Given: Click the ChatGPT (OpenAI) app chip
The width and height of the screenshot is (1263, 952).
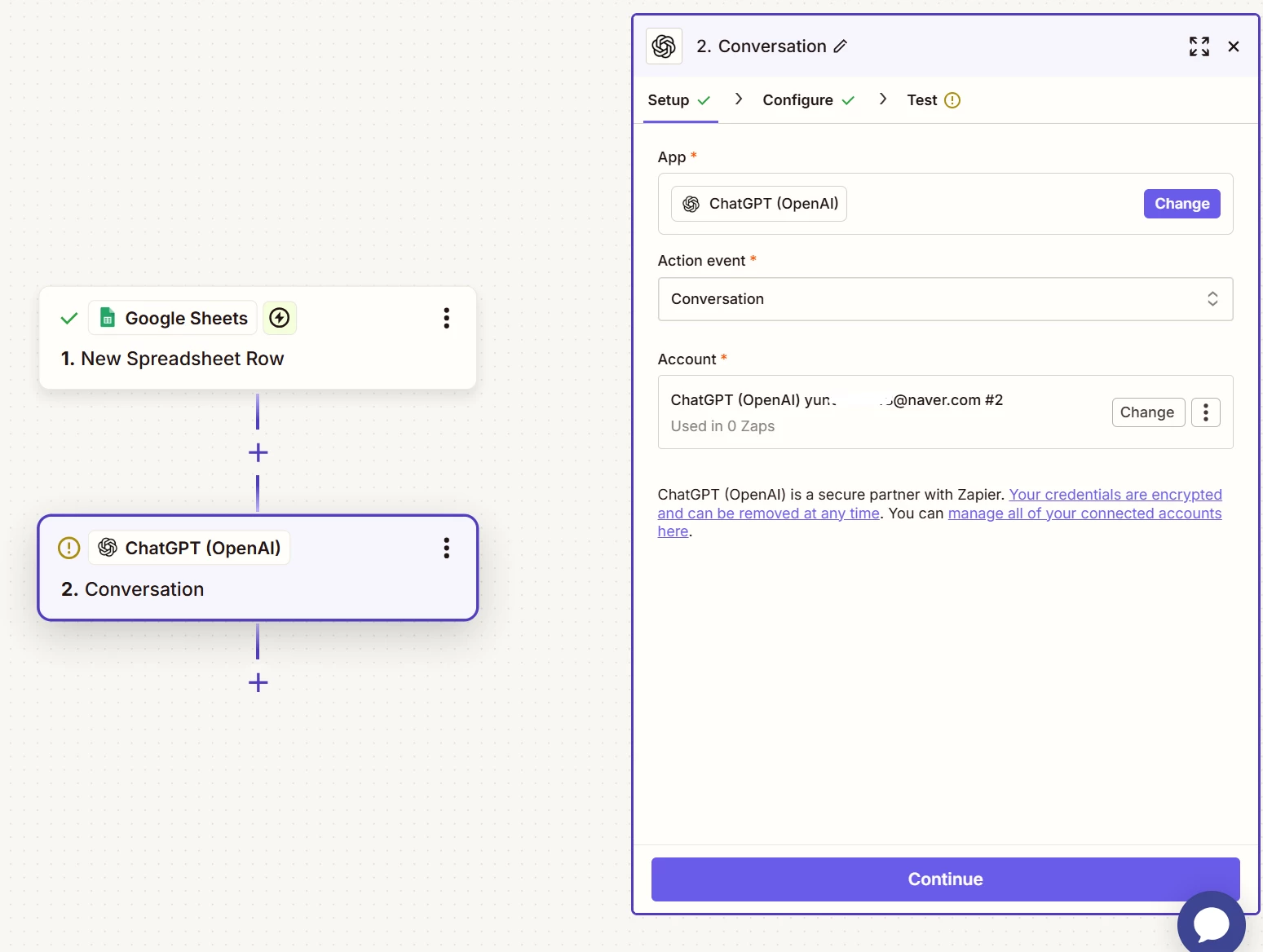Looking at the screenshot, I should tap(759, 204).
